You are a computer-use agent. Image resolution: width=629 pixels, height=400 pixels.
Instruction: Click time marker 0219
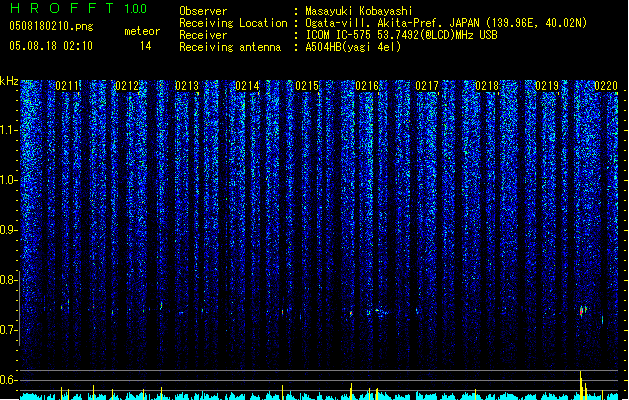[547, 86]
